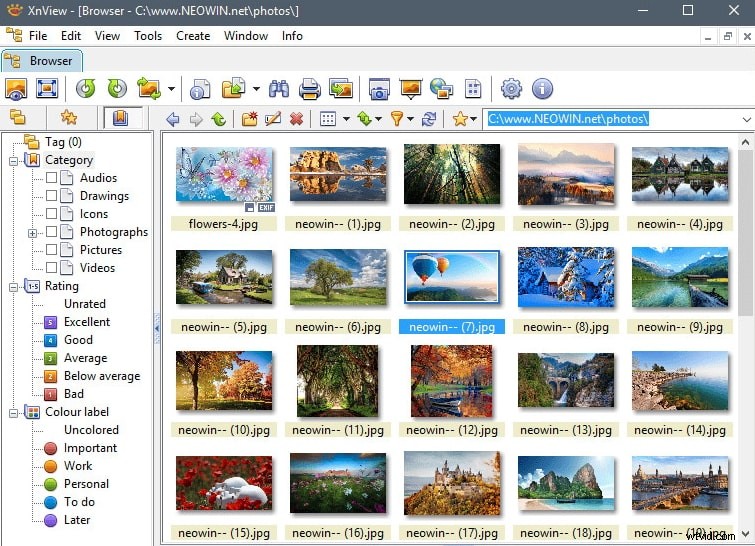Filter by Excellent rating
The width and height of the screenshot is (755, 546).
[87, 322]
